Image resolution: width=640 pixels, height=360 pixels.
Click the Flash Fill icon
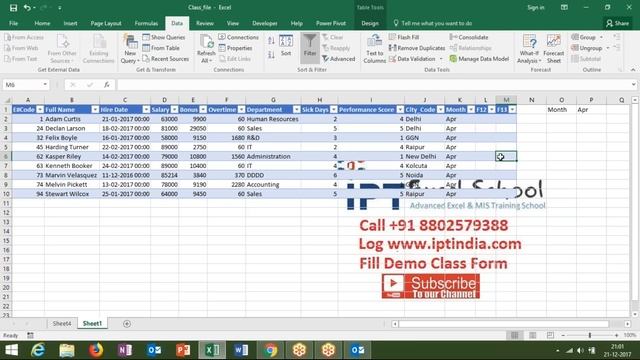tap(392, 37)
